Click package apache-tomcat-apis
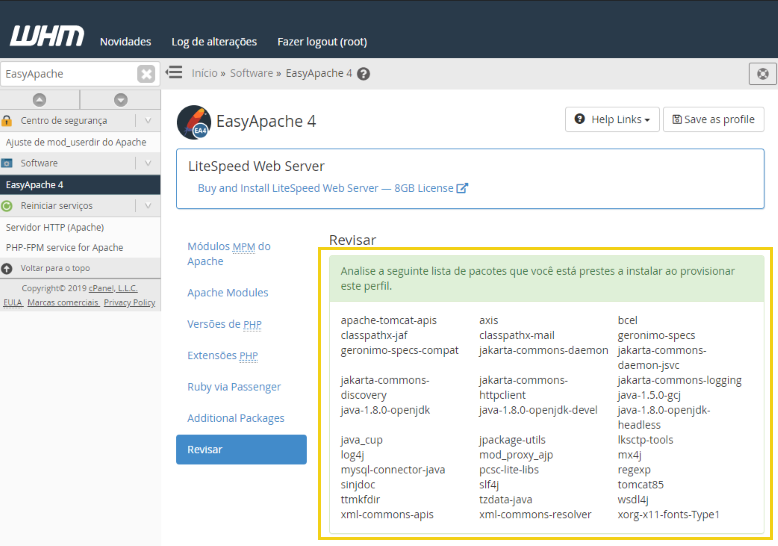The height and width of the screenshot is (546, 778). (389, 320)
